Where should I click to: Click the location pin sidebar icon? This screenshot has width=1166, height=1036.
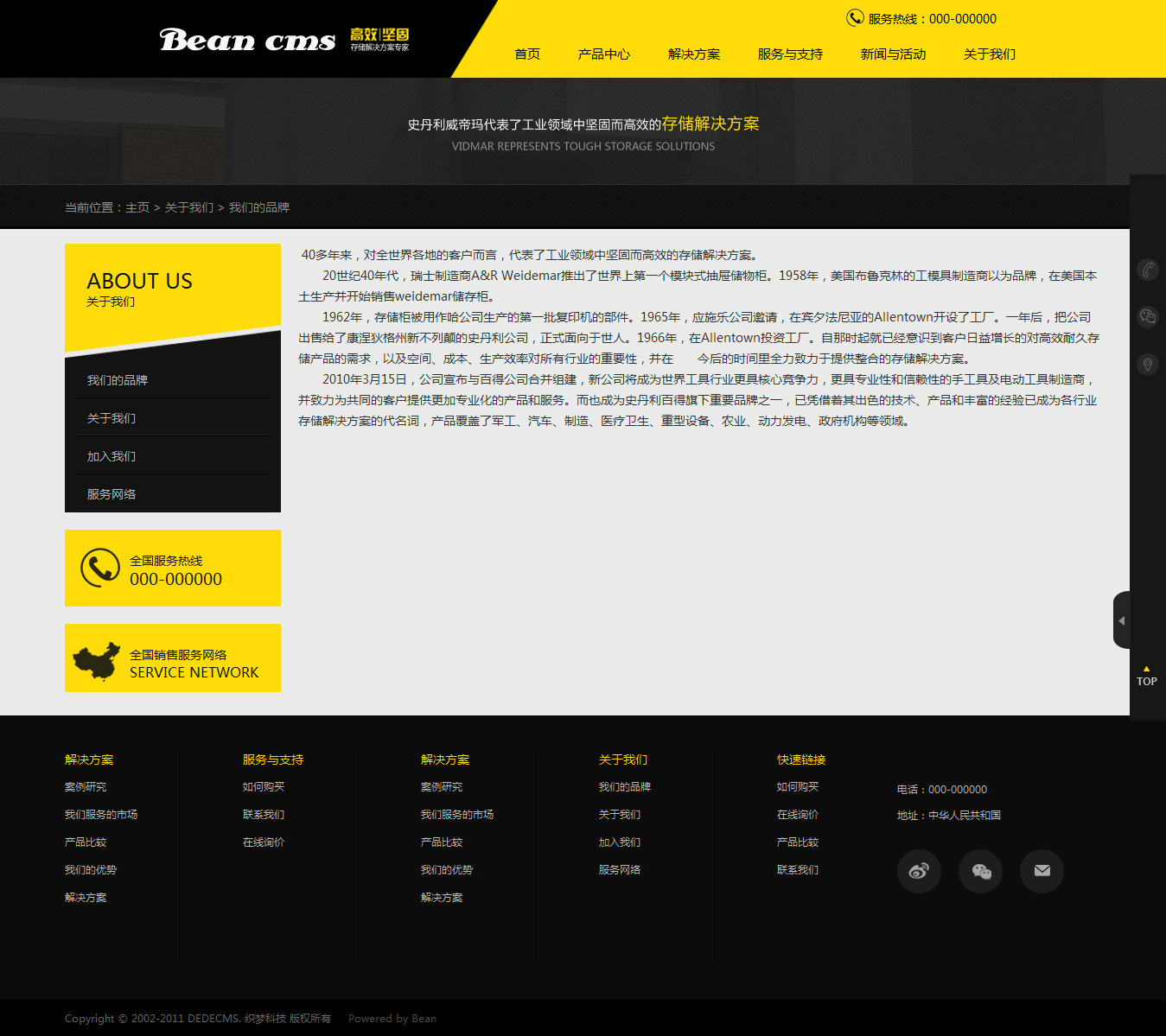[x=1147, y=365]
